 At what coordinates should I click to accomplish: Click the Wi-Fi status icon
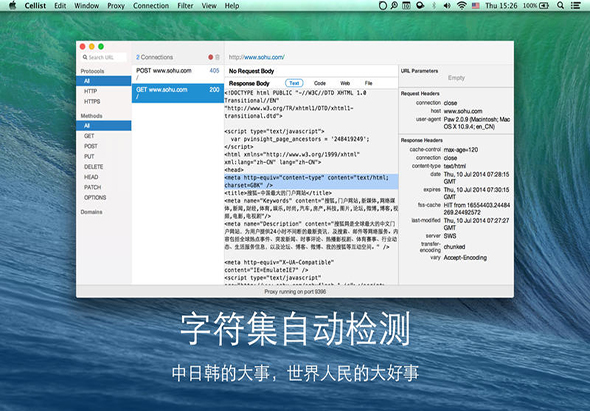(461, 5)
